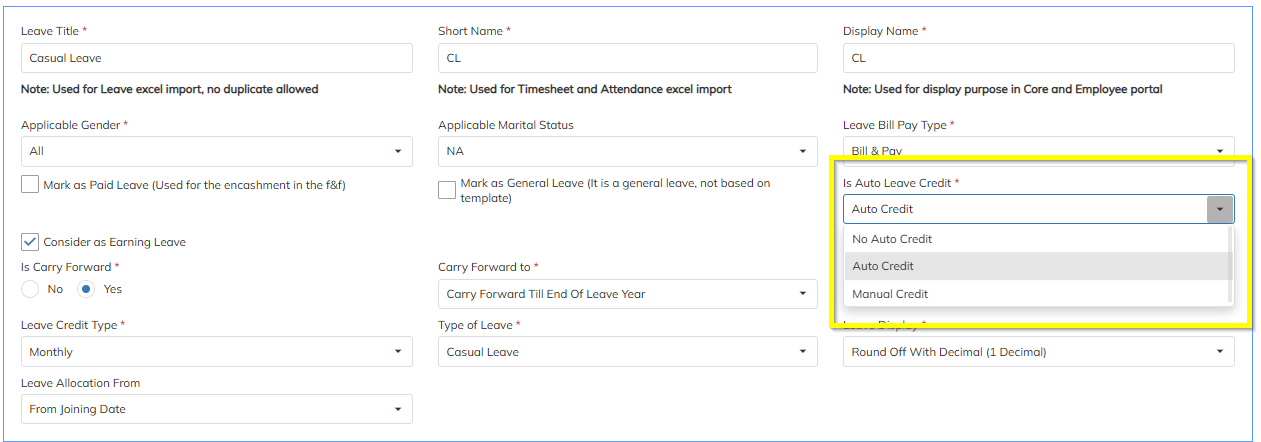This screenshot has height=442, width=1261.
Task: Open the Type of Leave dropdown
Action: click(x=627, y=352)
